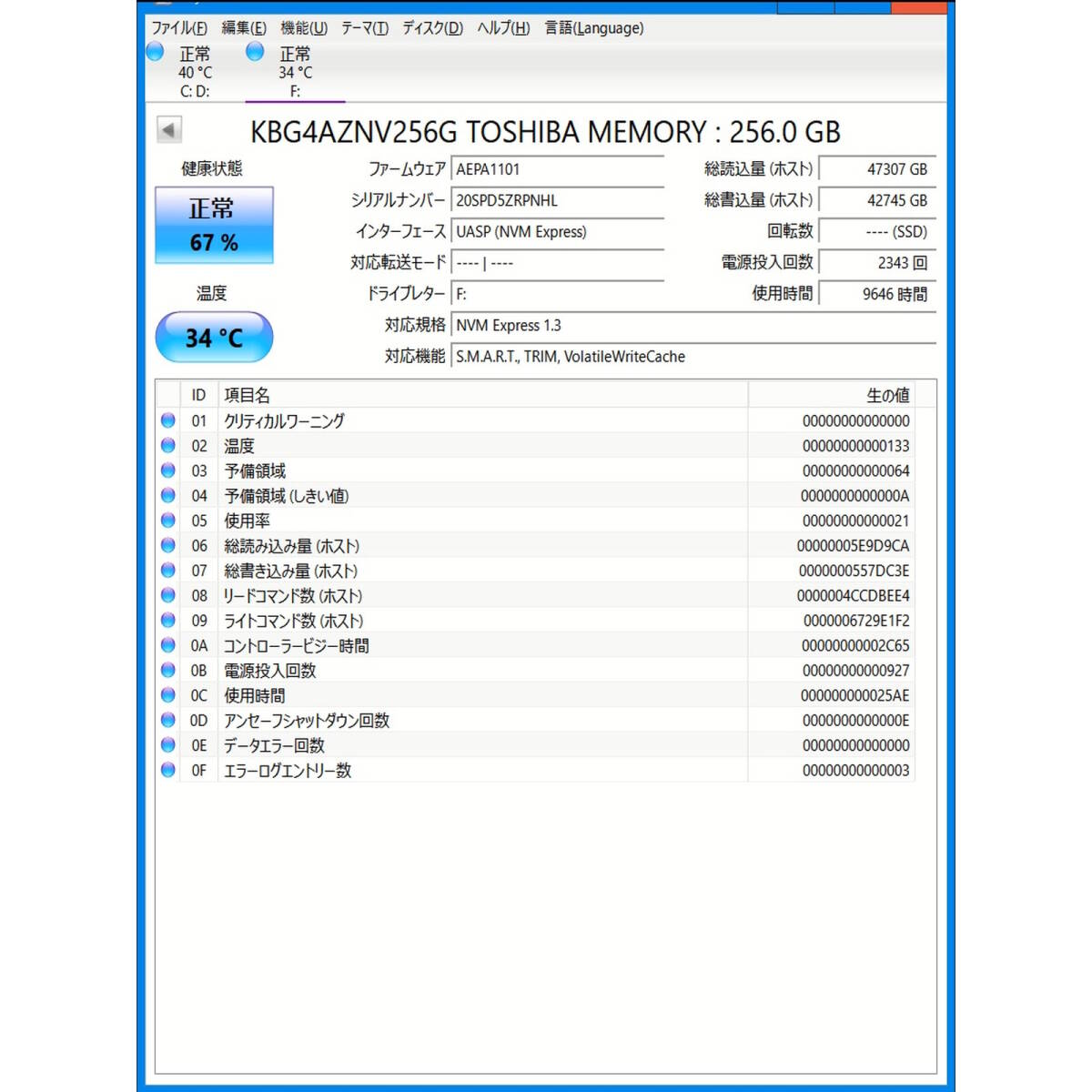The height and width of the screenshot is (1092, 1092).
Task: Click status icon for データエラー回数 row
Action: 168,745
